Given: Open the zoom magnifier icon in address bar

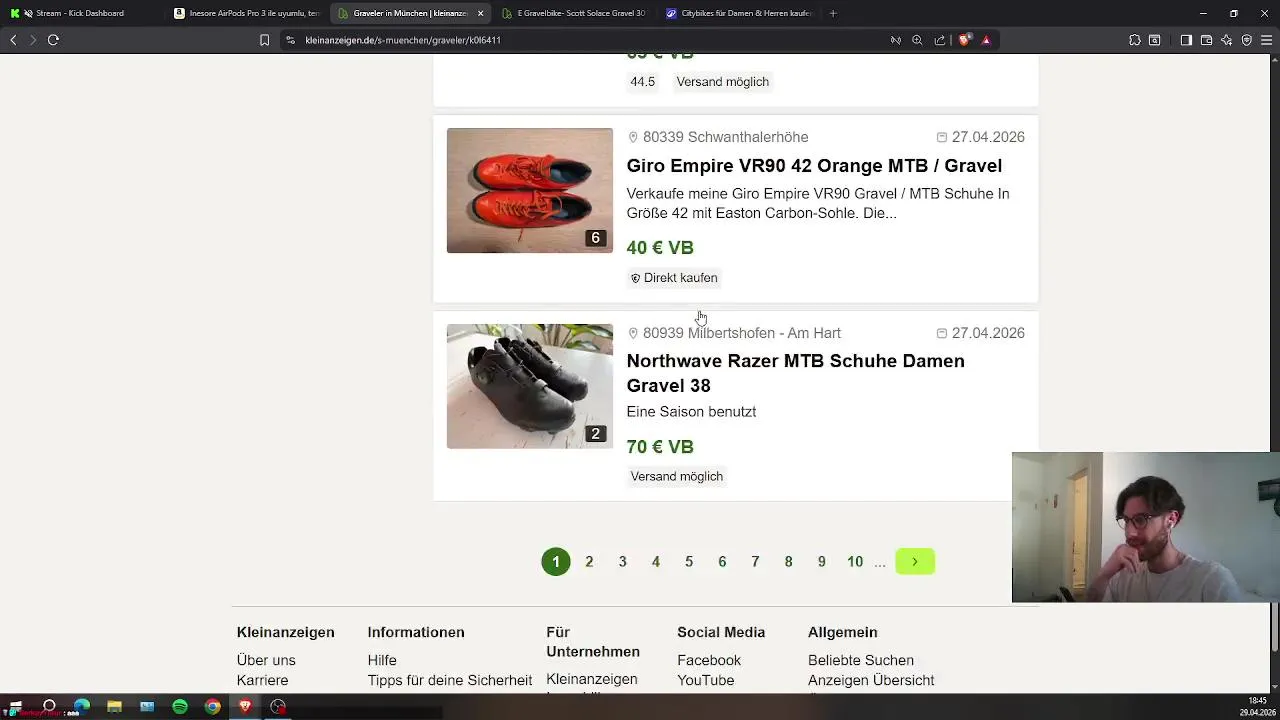Looking at the screenshot, I should point(917,40).
